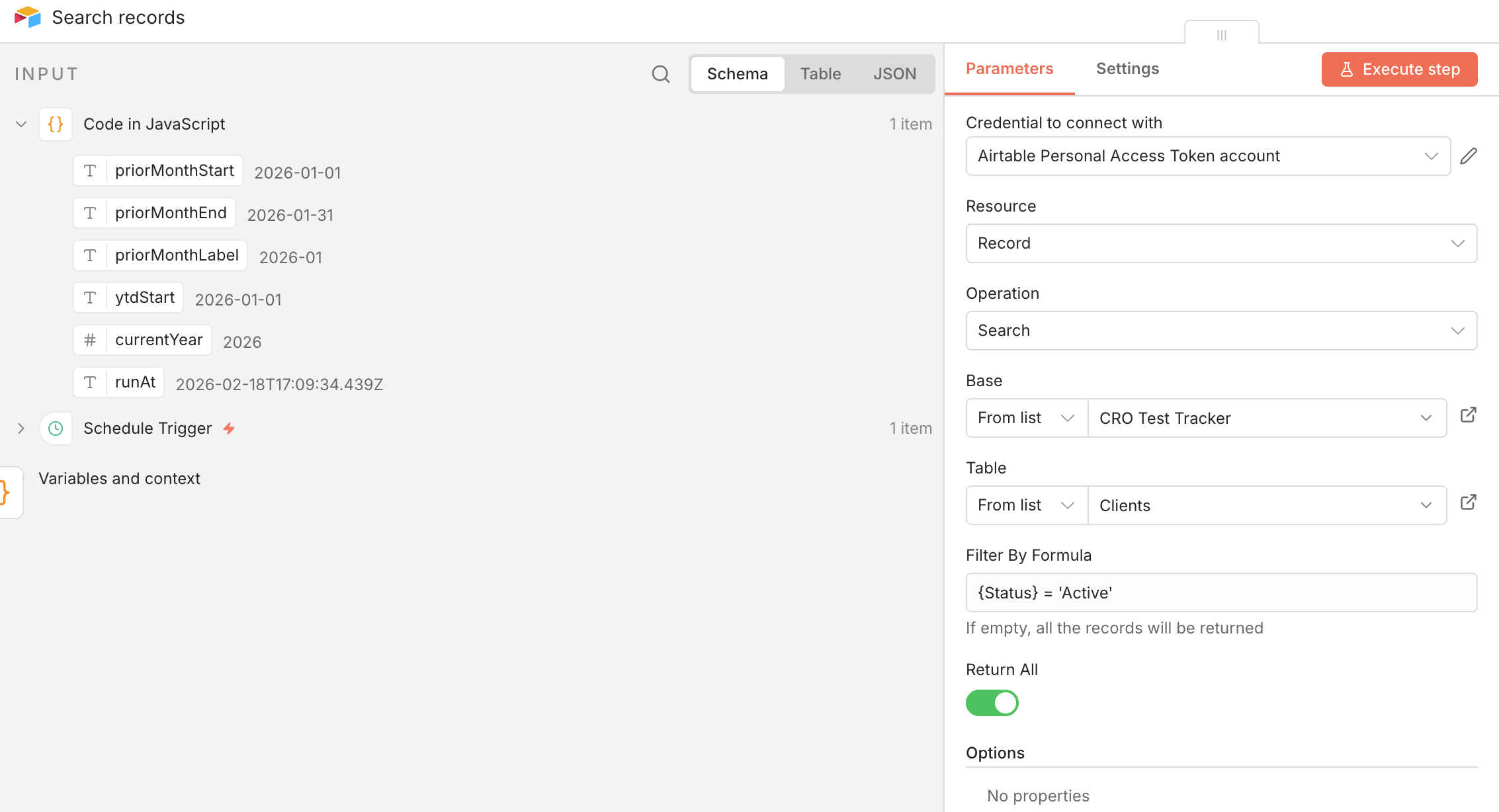
Task: Expand the Schedule Trigger section
Action: click(21, 428)
